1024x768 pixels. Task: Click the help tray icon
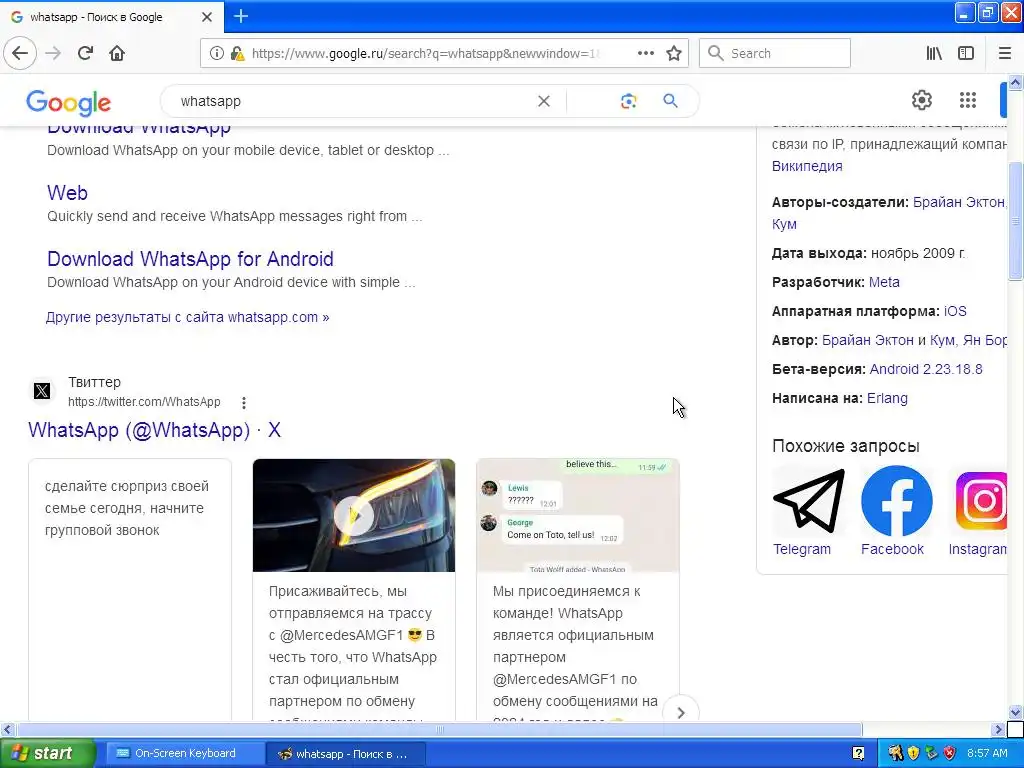(858, 754)
